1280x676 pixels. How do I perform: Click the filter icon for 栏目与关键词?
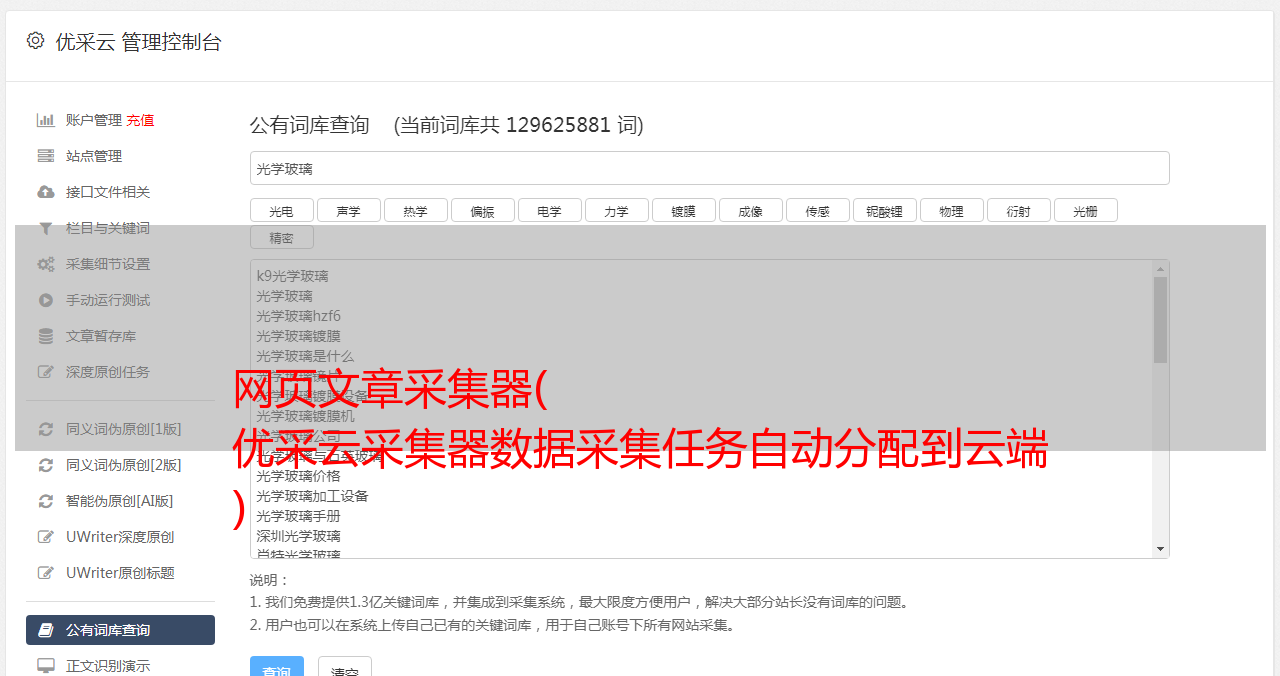point(46,228)
